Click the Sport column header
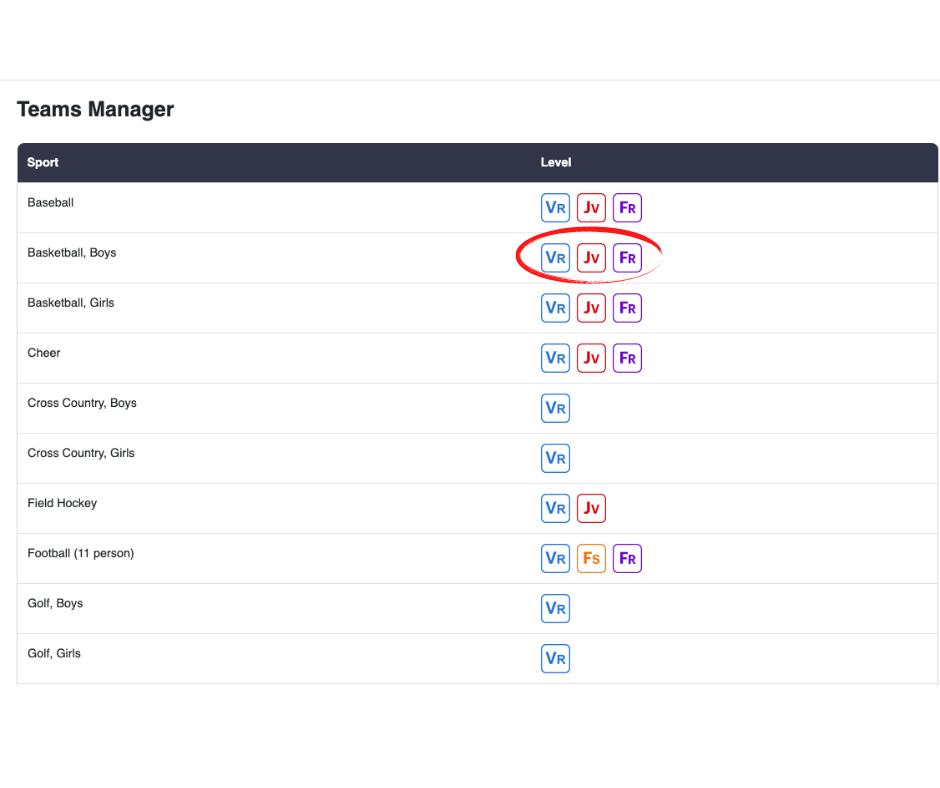 [43, 163]
